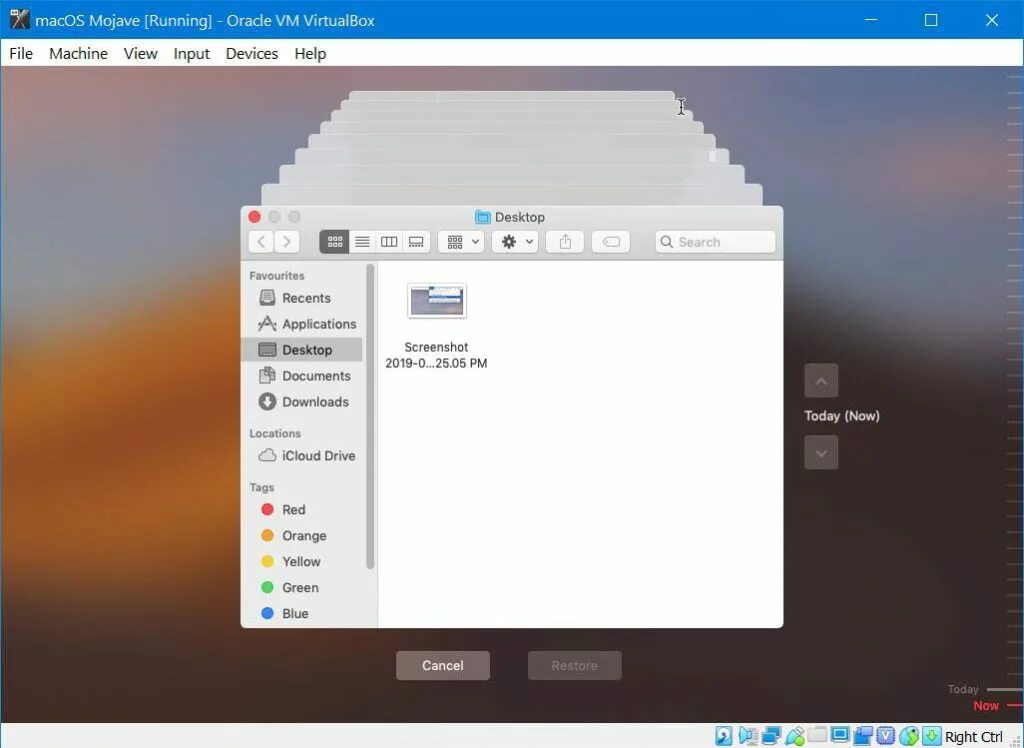Click the virtualization CPU status icon
Image resolution: width=1024 pixels, height=748 pixels.
click(x=886, y=736)
